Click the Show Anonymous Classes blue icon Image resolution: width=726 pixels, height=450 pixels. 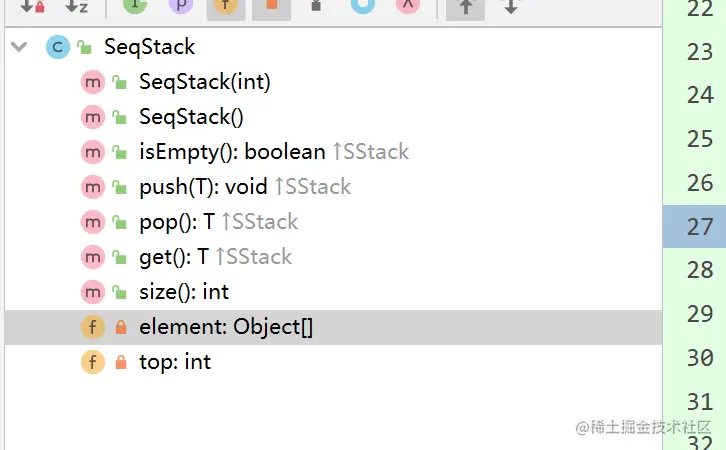363,6
